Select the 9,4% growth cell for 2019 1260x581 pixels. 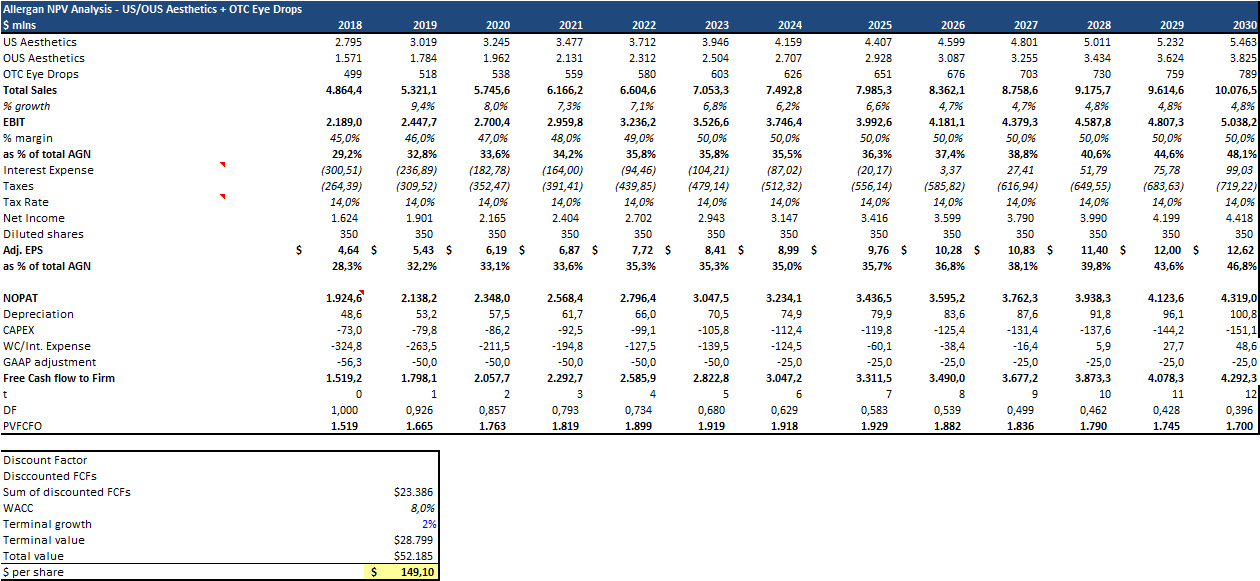[x=423, y=106]
